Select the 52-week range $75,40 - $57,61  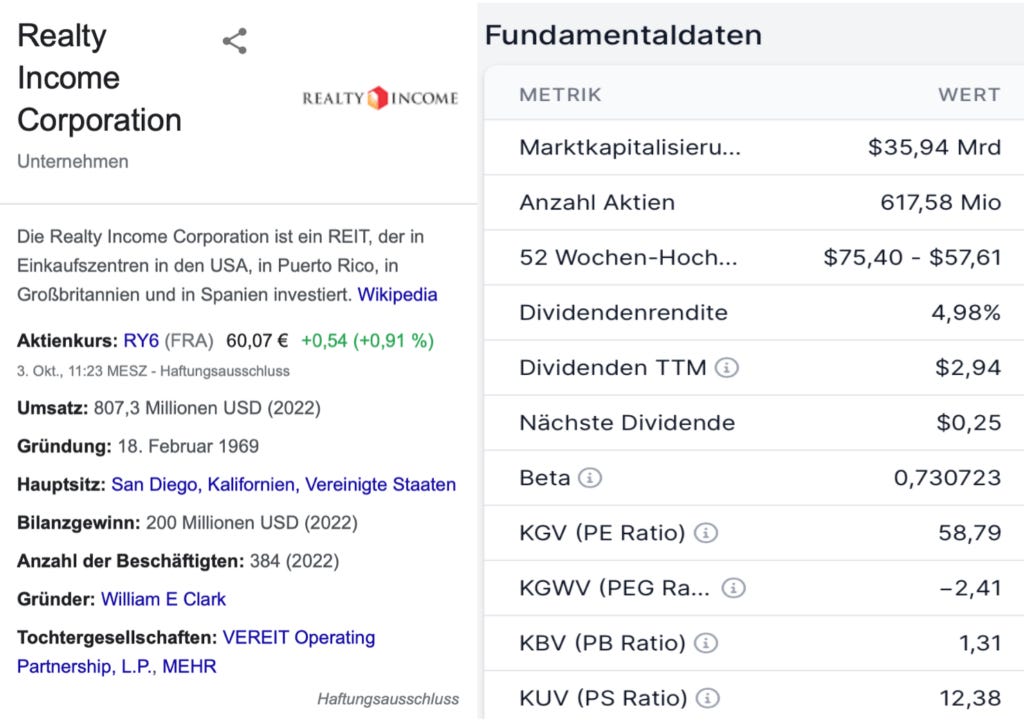click(x=912, y=258)
